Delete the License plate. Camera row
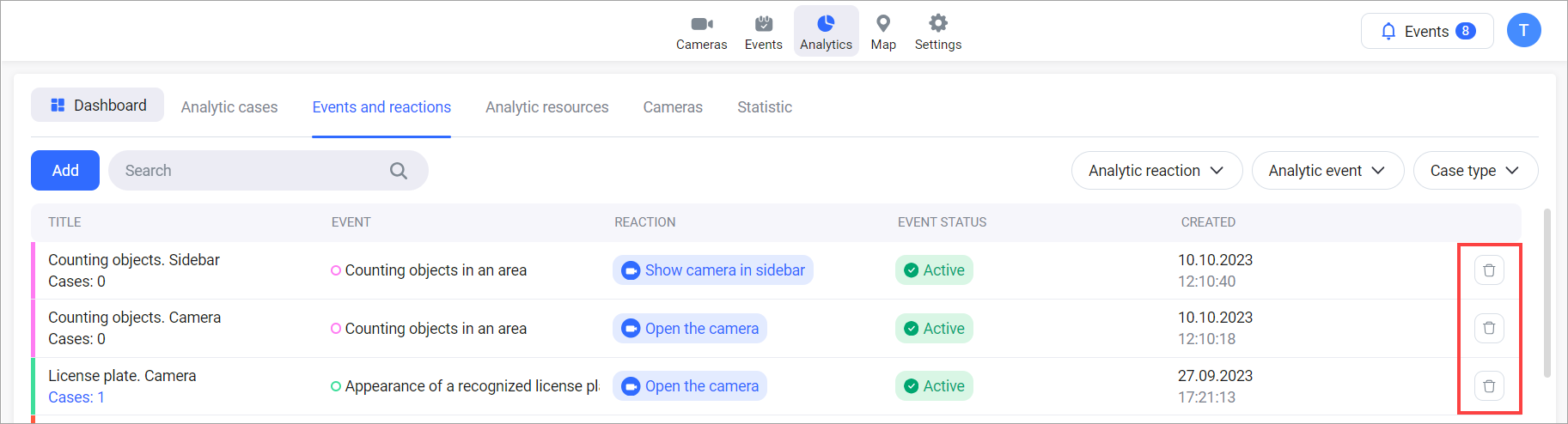This screenshot has width=1568, height=424. click(x=1489, y=386)
